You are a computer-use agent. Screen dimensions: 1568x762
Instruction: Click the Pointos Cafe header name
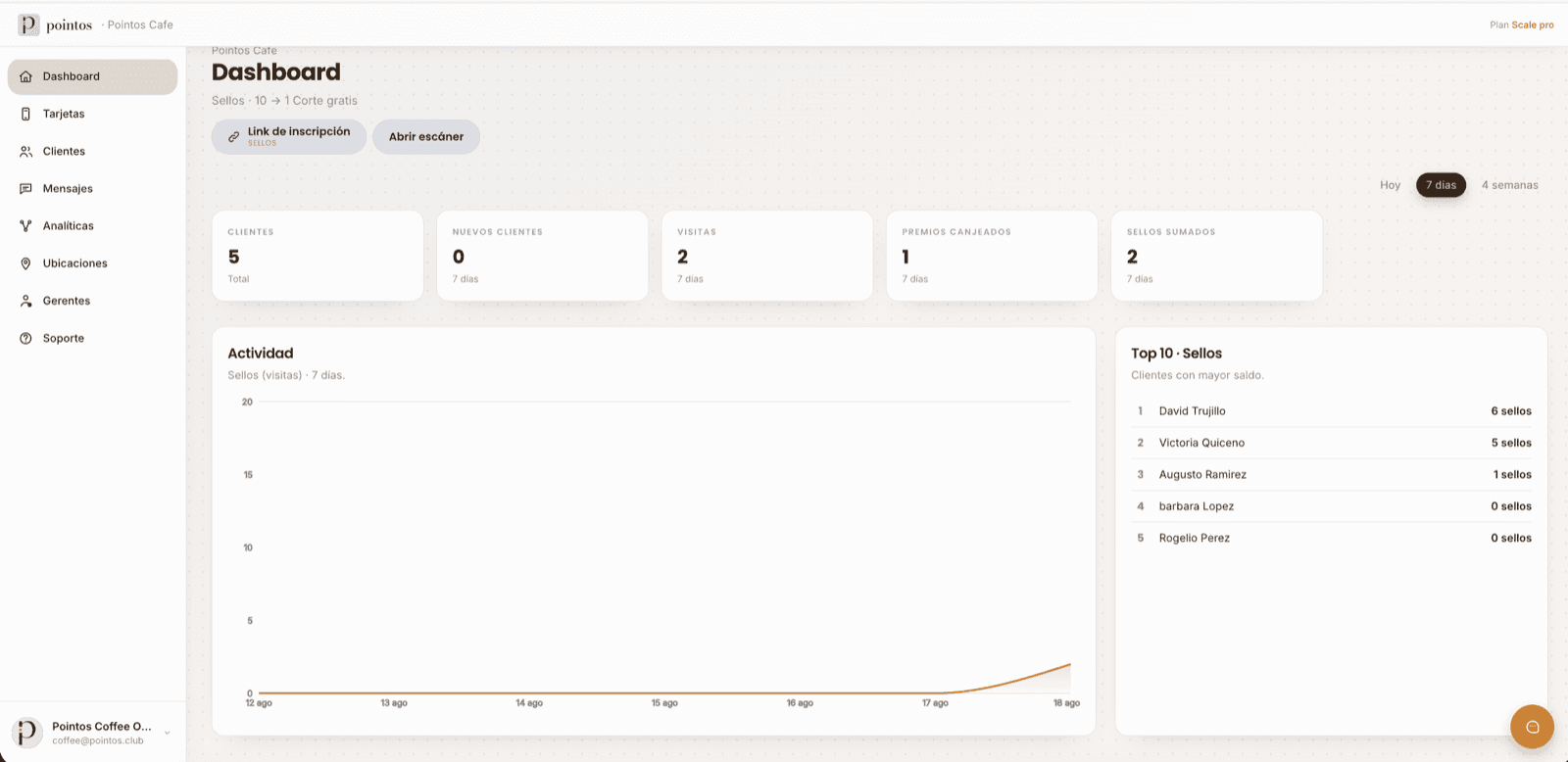(x=140, y=25)
